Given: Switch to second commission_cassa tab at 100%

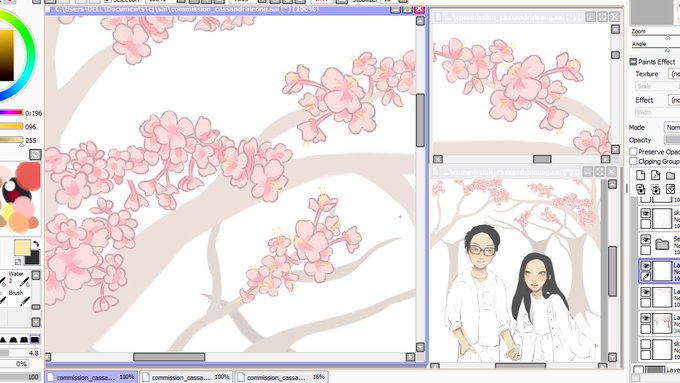Looking at the screenshot, I should [186, 377].
